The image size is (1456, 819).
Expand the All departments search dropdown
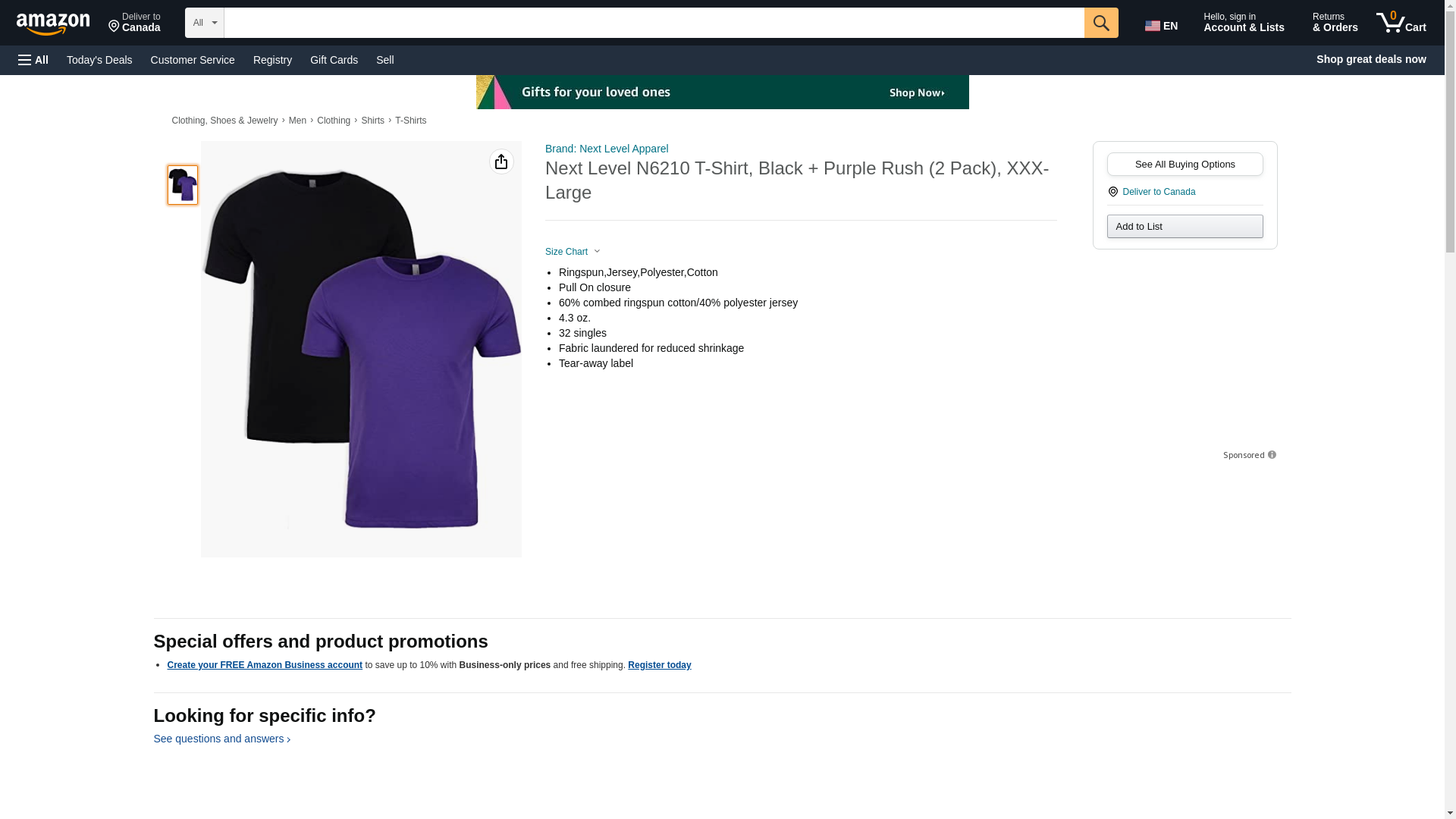tap(205, 23)
